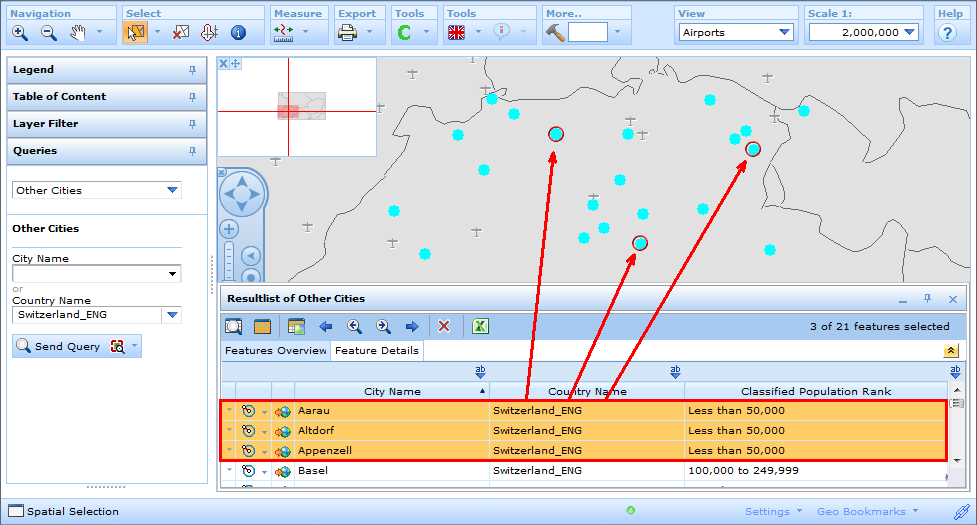Sort by the City Name column header

(x=392, y=391)
